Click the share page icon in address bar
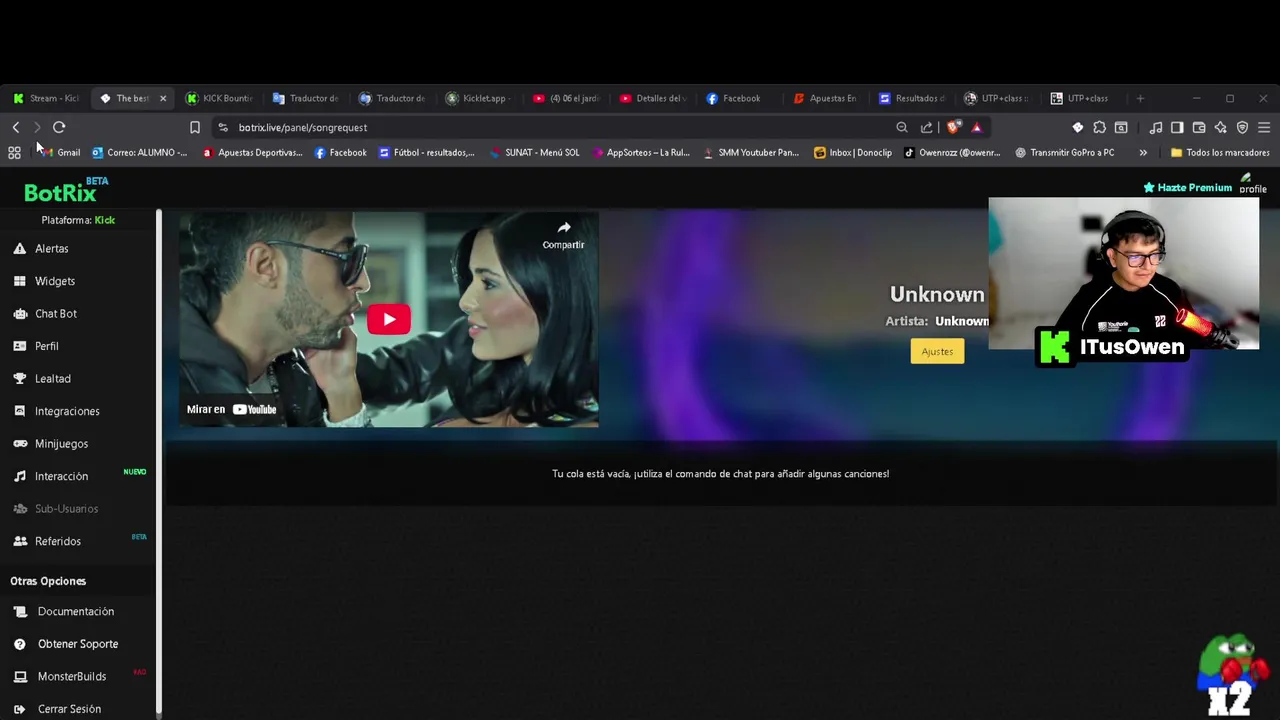Image resolution: width=1280 pixels, height=720 pixels. [927, 127]
